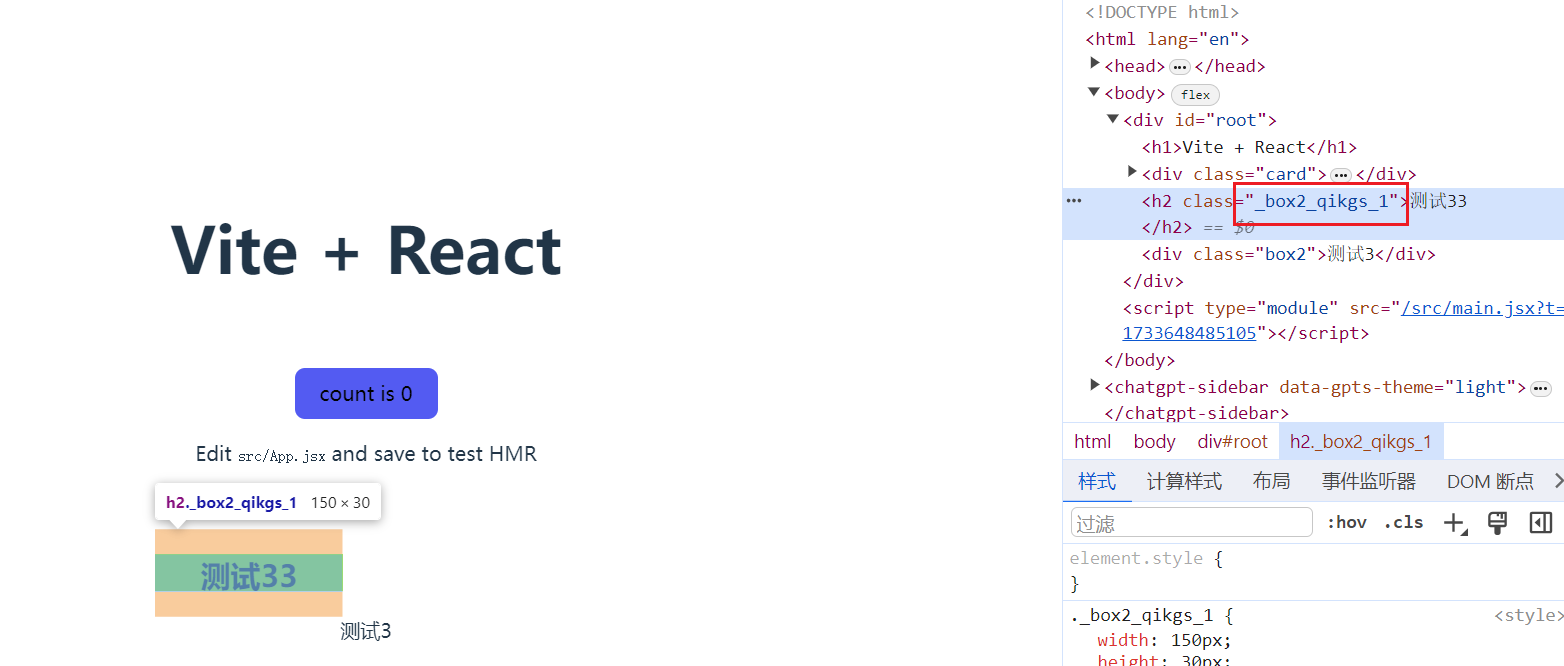Screen dimensions: 1564x666
Task: Toggle the .cls class editor
Action: [1403, 522]
